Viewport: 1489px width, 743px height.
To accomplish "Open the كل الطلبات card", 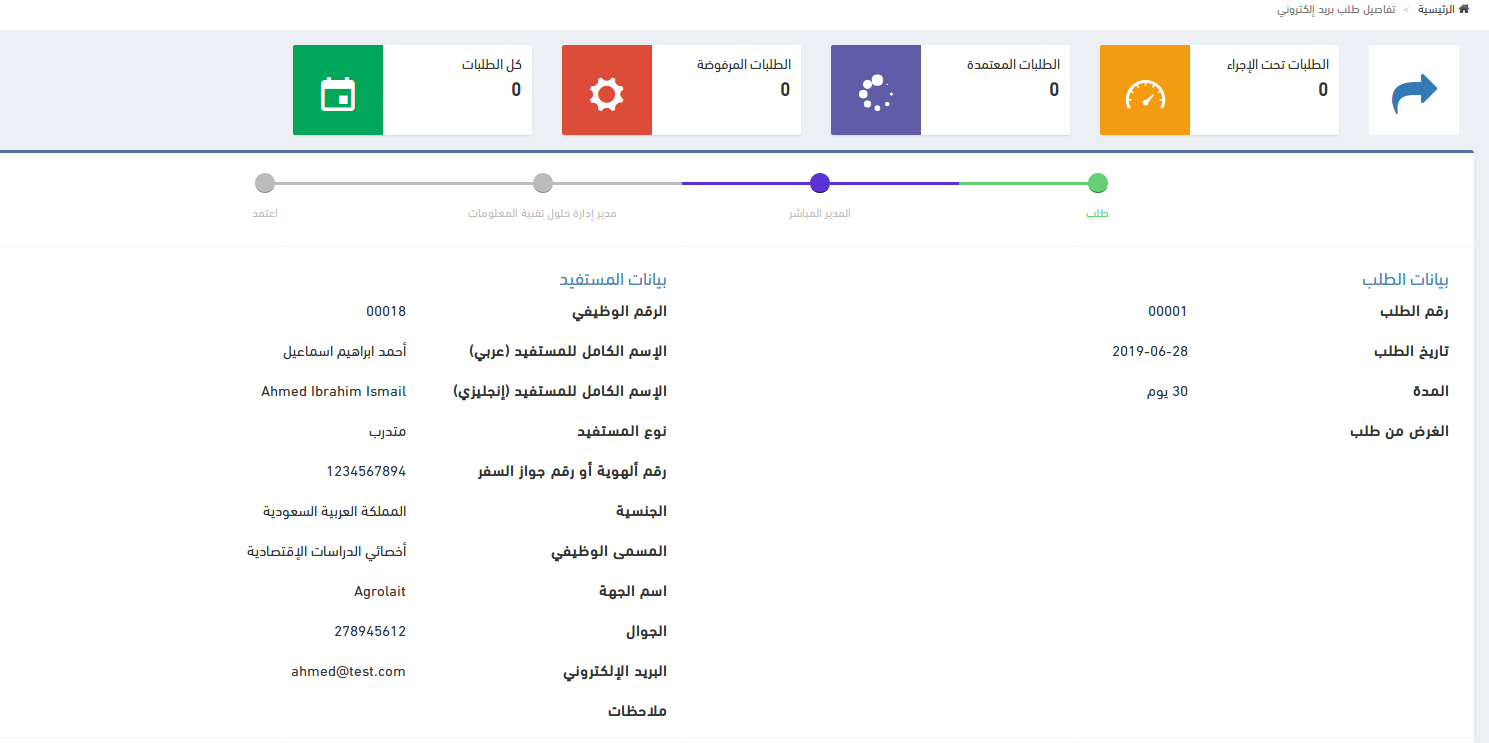I will coord(457,90).
